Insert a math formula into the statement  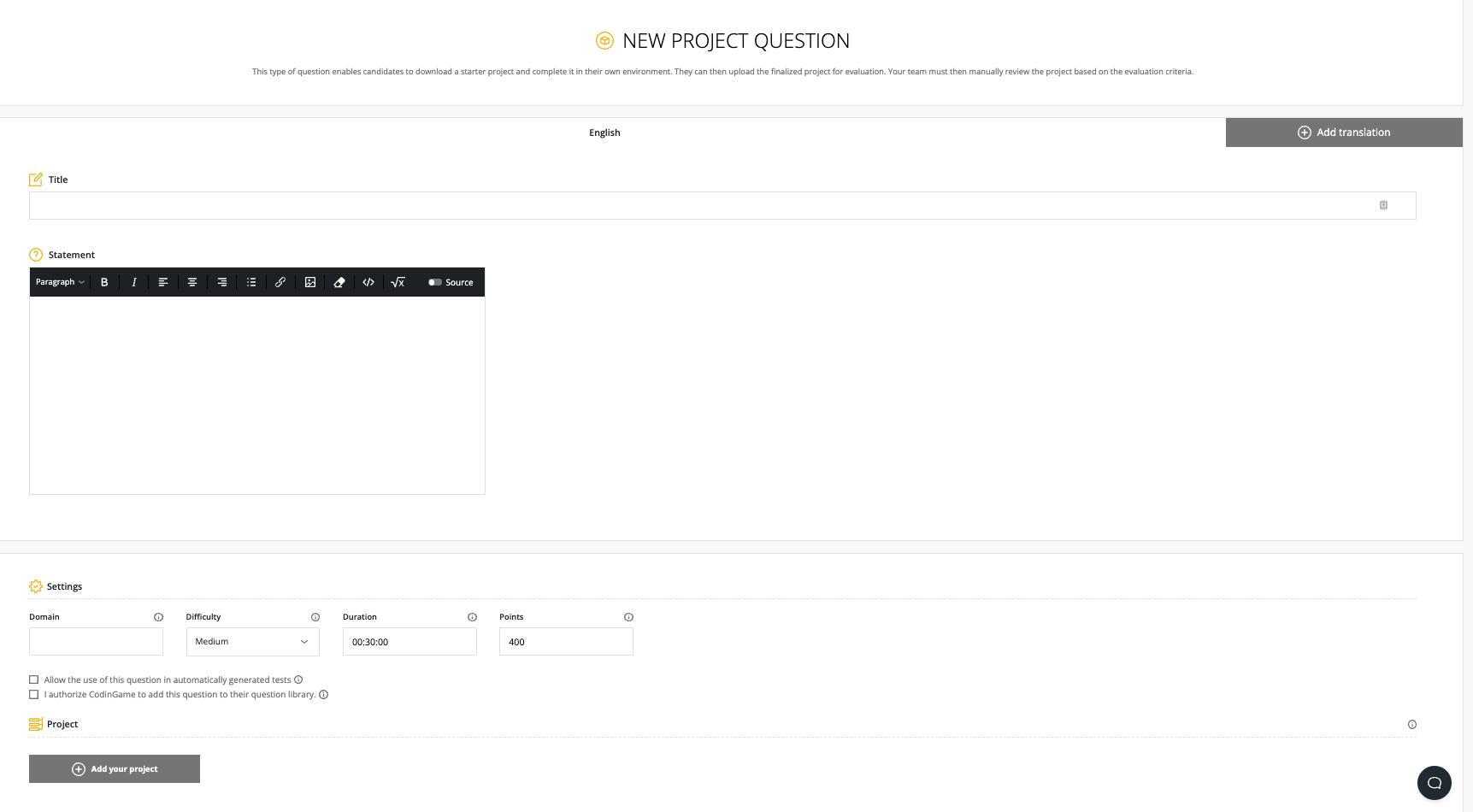click(397, 282)
